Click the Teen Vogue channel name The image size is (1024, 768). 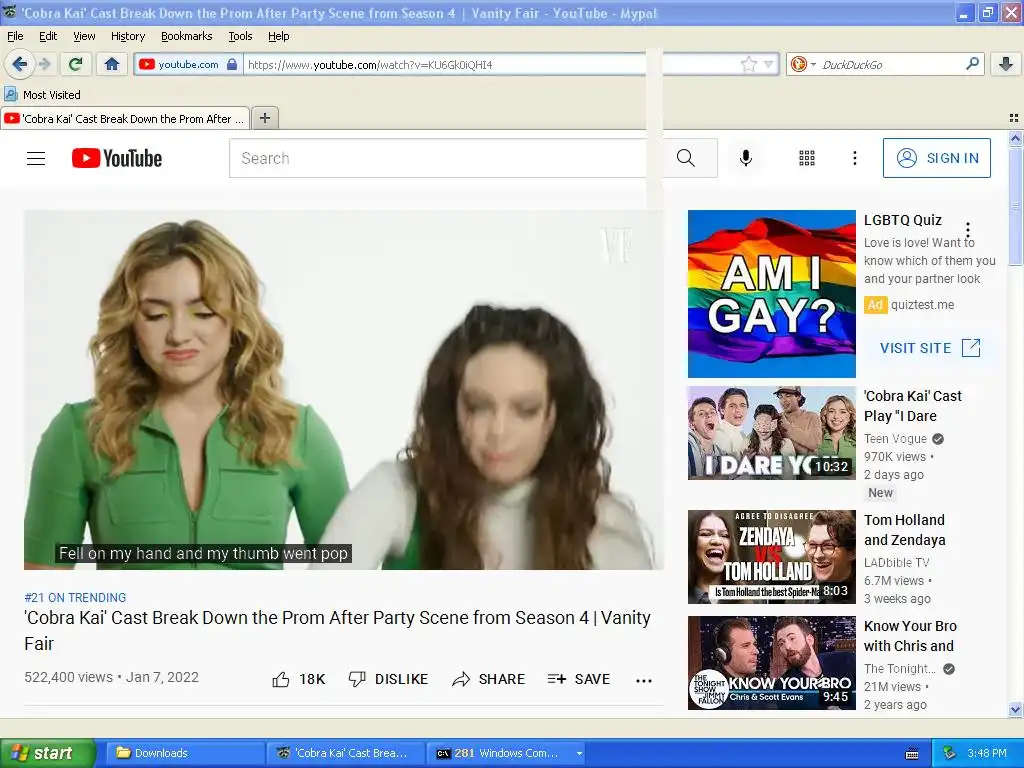[895, 439]
